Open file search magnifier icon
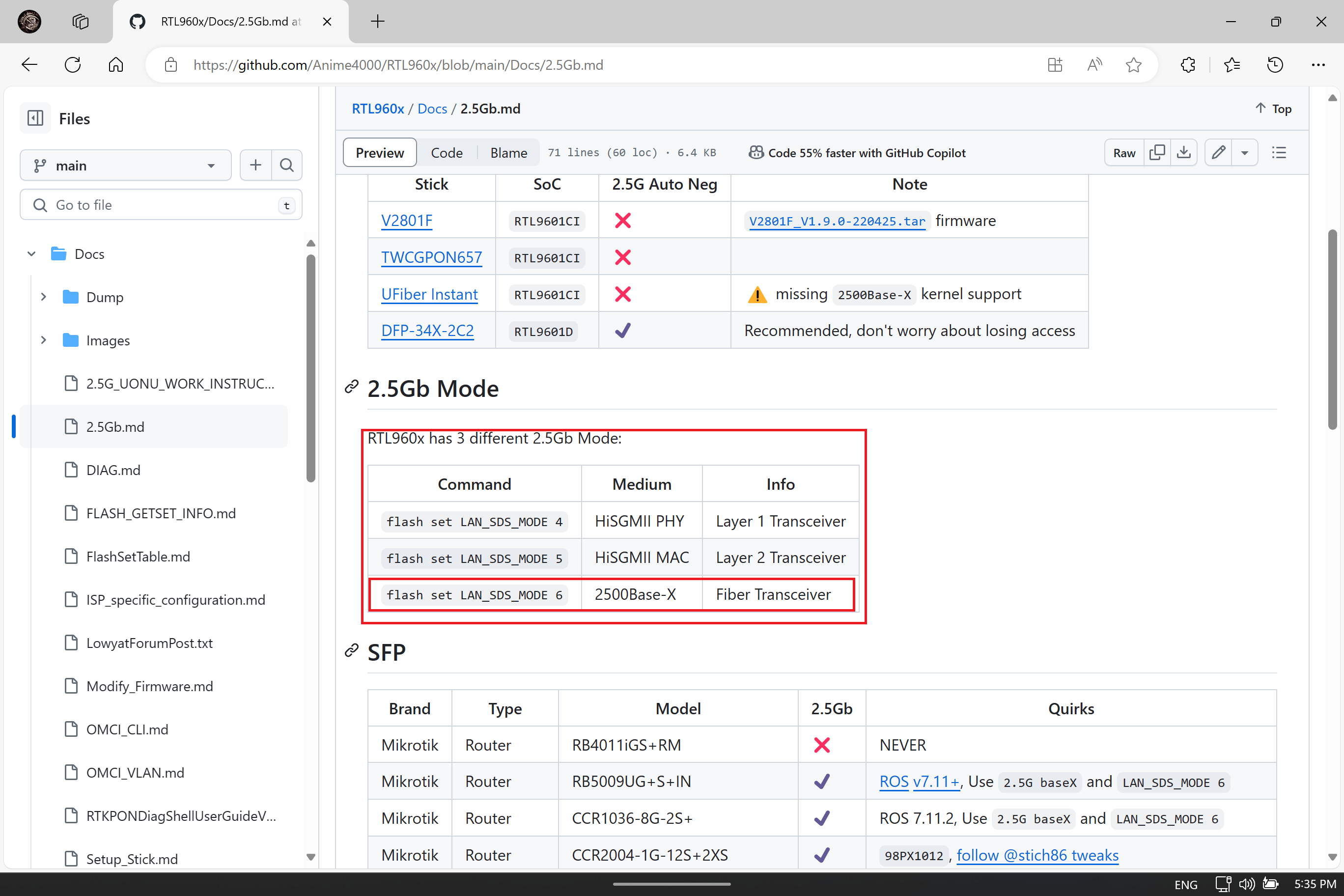Image resolution: width=1344 pixels, height=896 pixels. pos(287,165)
